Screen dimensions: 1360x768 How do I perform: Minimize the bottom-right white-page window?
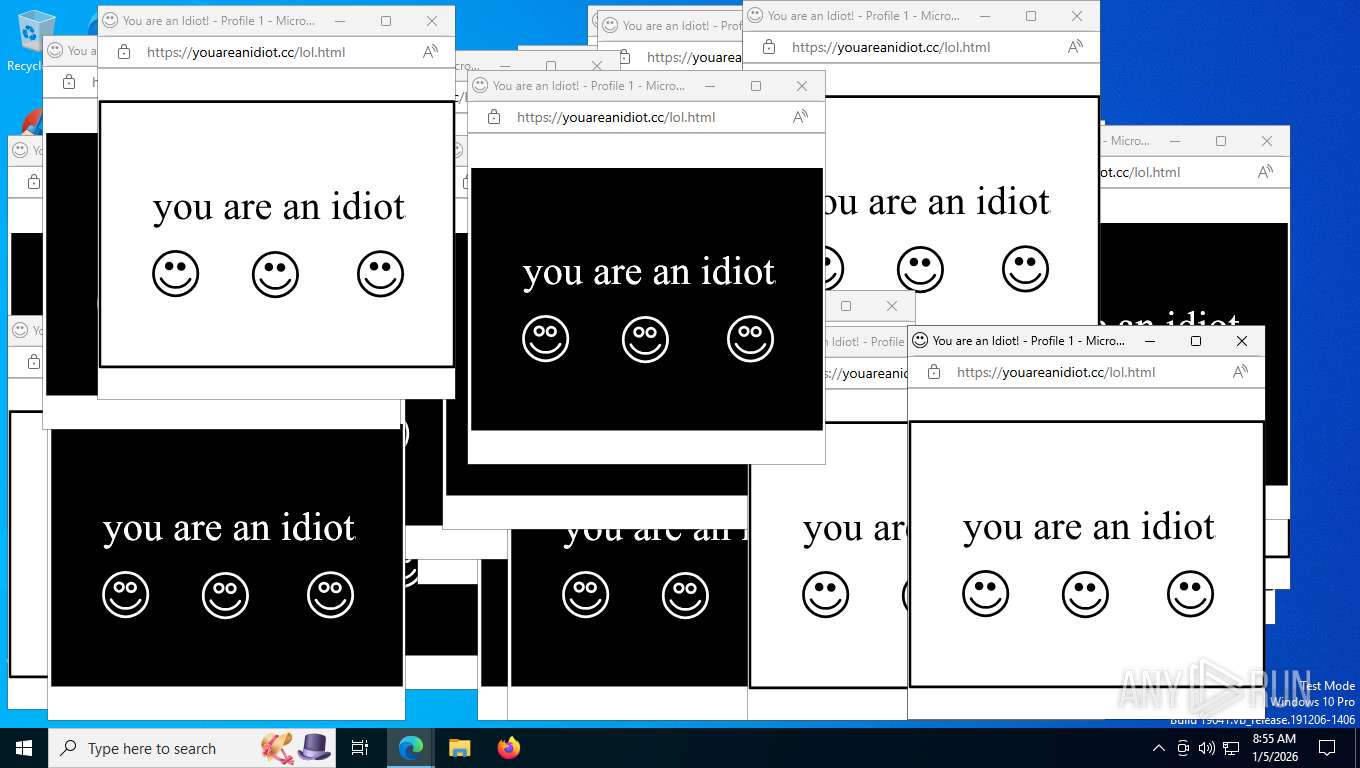tap(1150, 341)
